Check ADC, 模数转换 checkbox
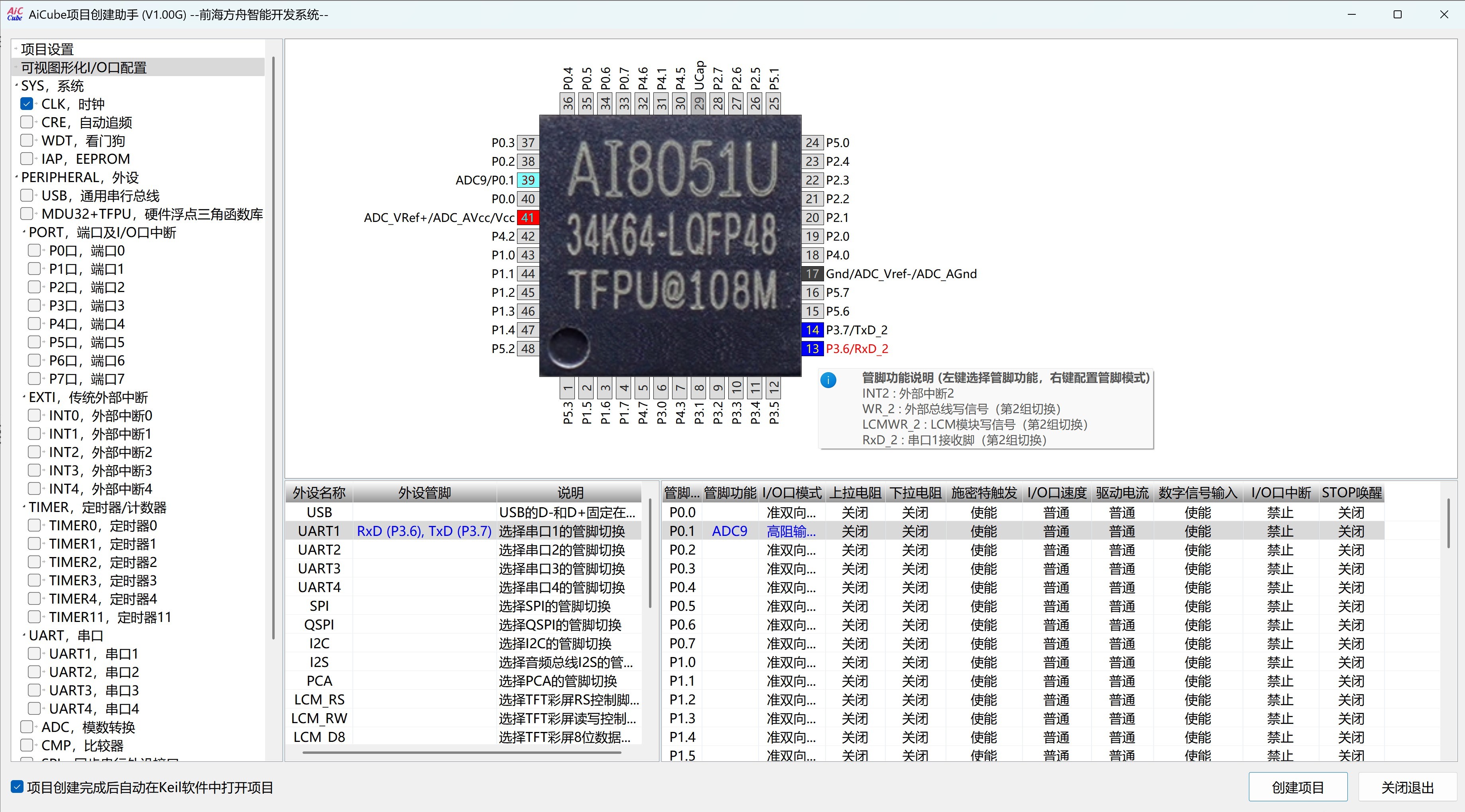This screenshot has height=812, width=1465. point(27,727)
